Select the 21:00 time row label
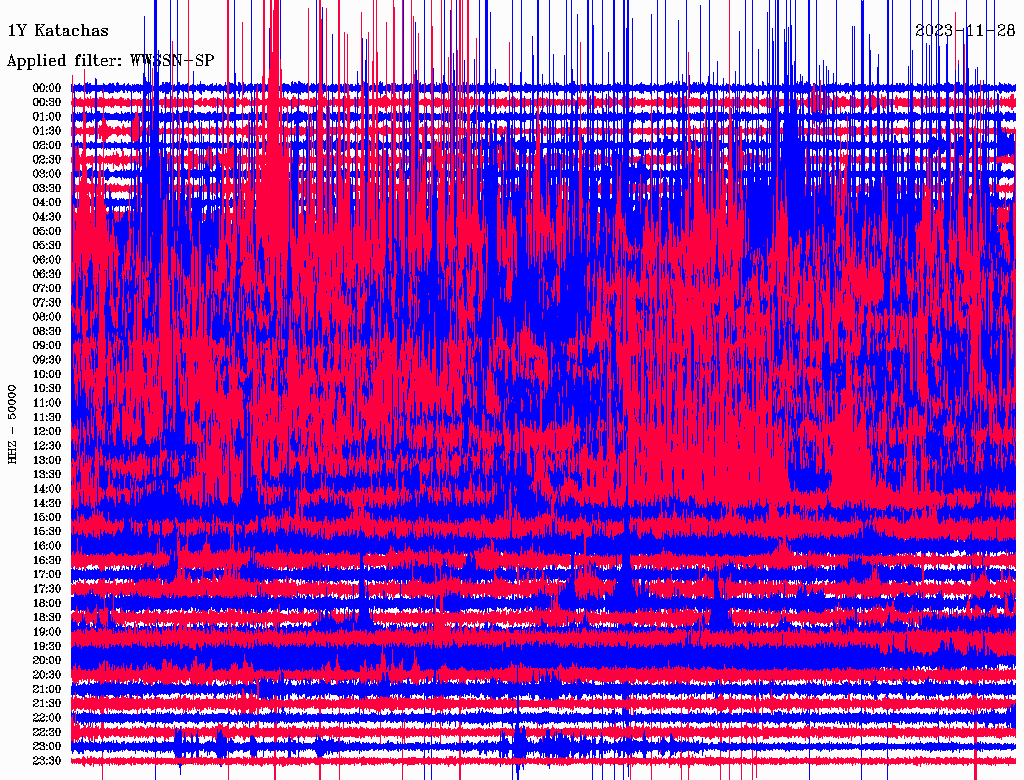Screen dimensions: 1024x780 [x=47, y=689]
